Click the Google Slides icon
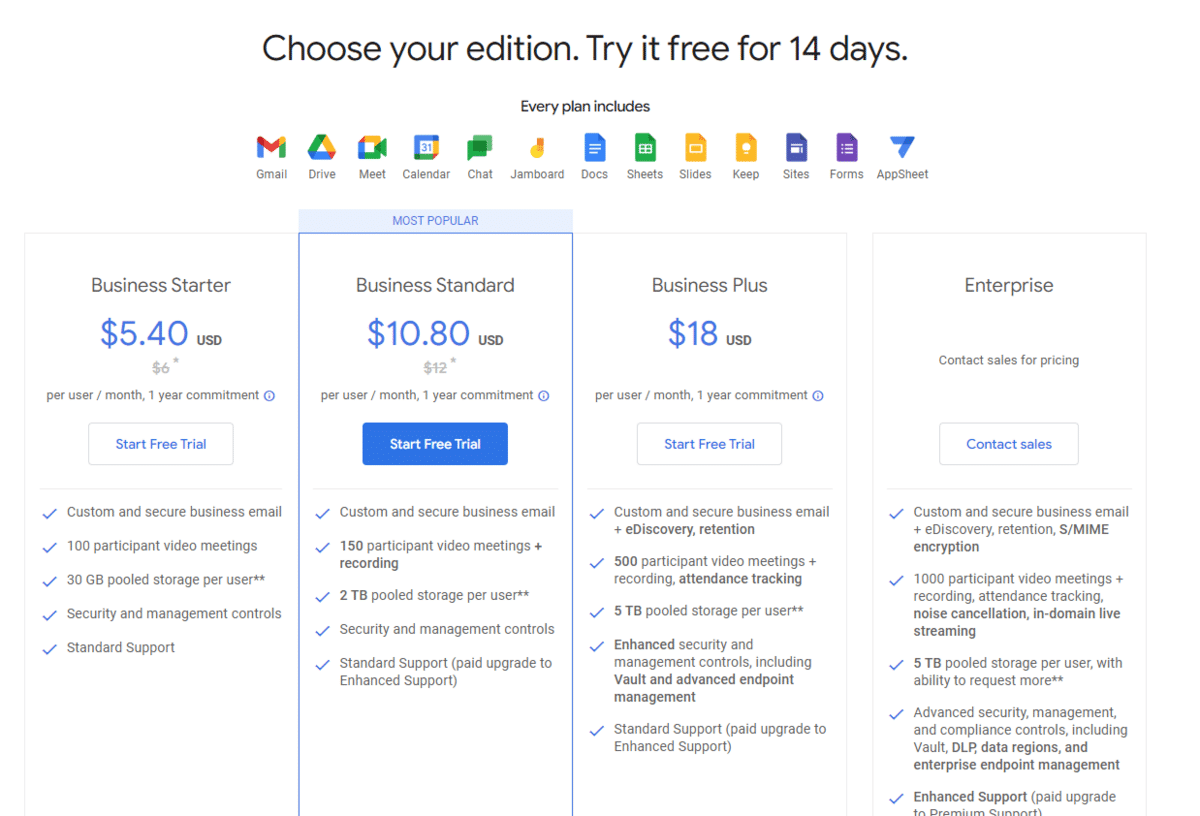 695,148
